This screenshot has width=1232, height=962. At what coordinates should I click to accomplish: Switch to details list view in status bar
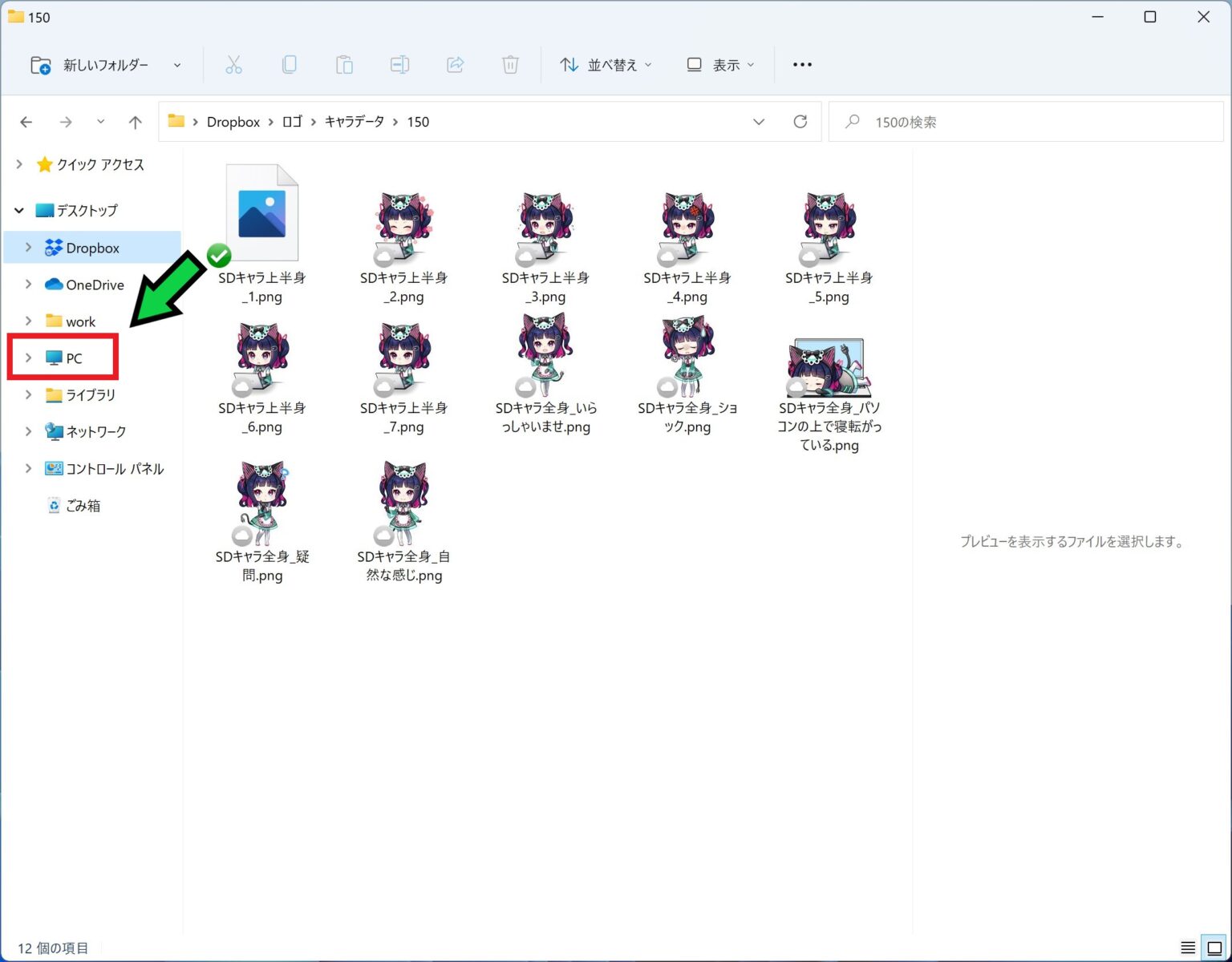[1188, 948]
